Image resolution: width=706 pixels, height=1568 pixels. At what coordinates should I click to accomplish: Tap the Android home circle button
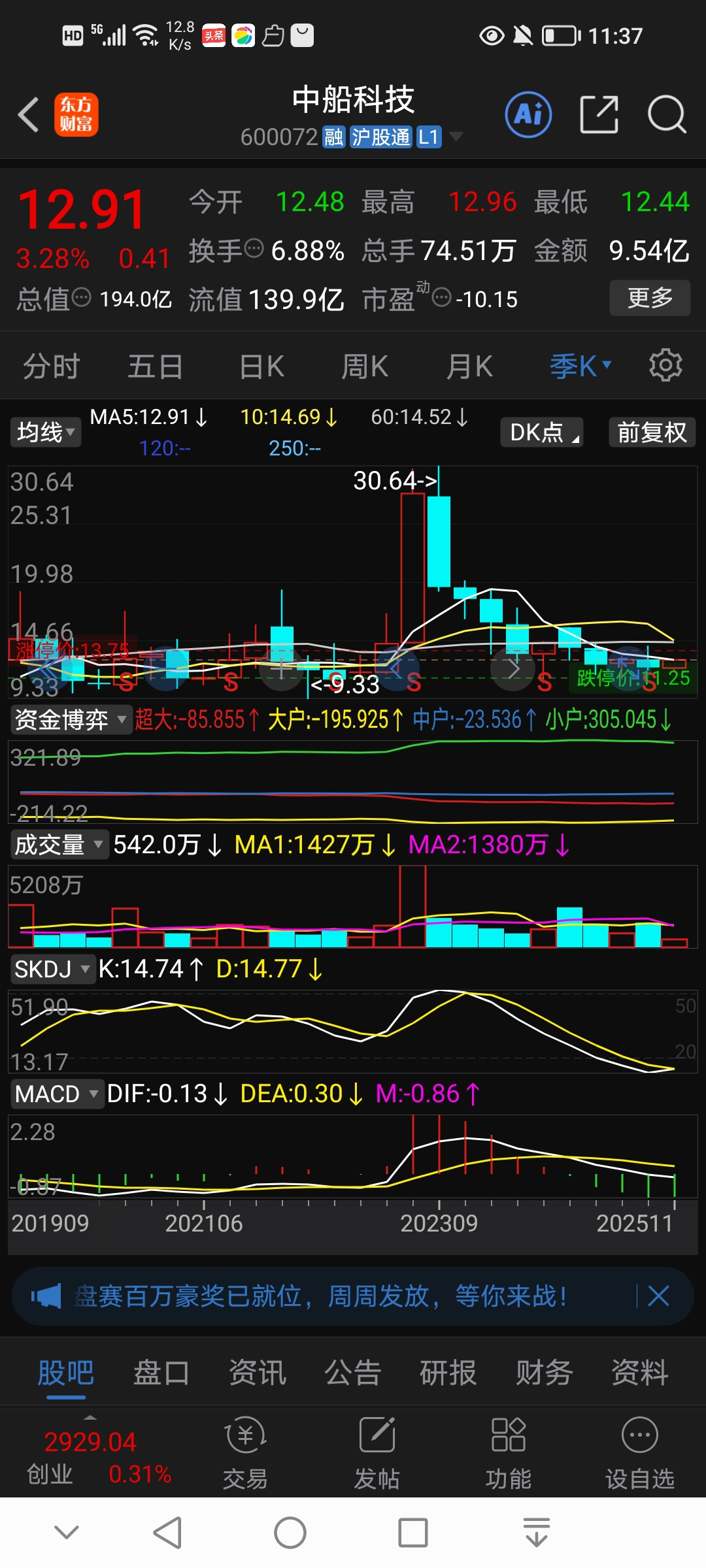pos(290,1532)
